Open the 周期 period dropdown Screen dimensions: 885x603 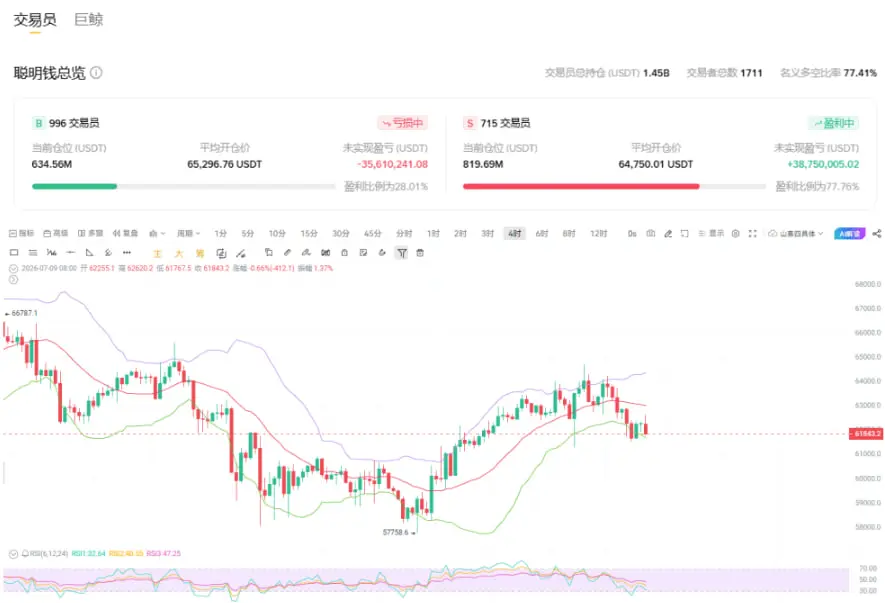[x=188, y=233]
